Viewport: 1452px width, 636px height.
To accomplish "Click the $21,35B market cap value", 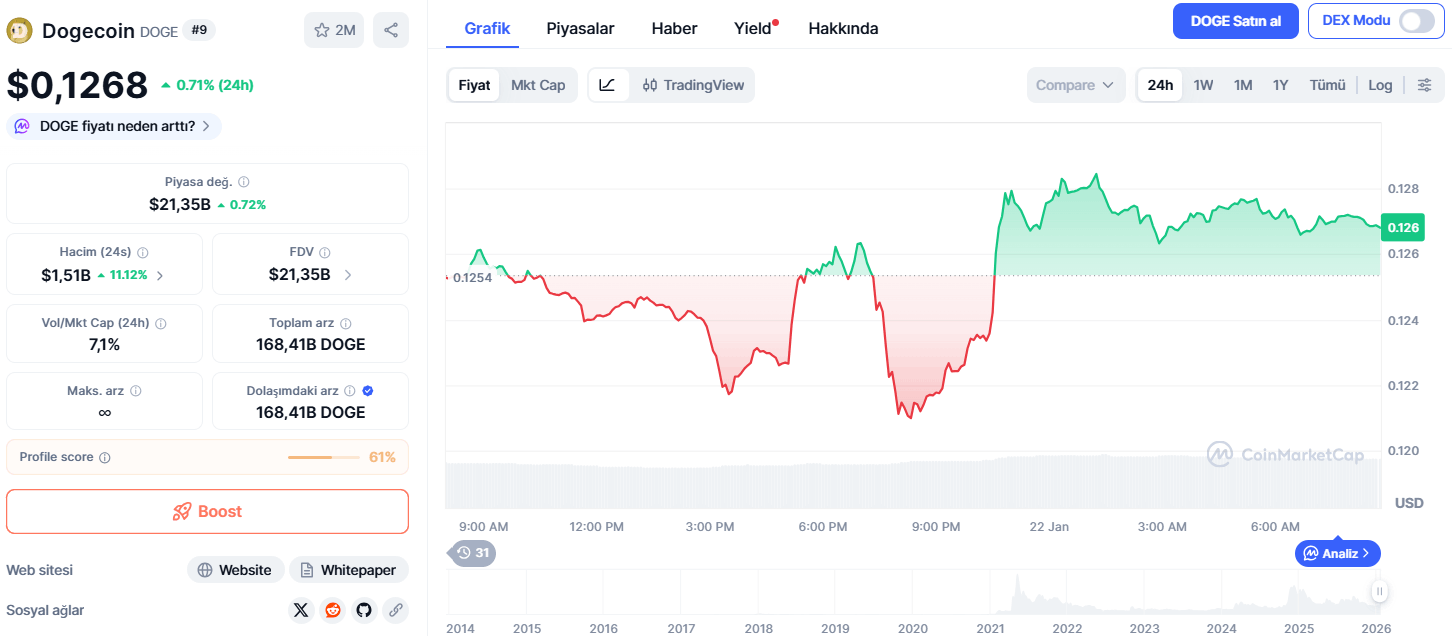I will click(180, 204).
